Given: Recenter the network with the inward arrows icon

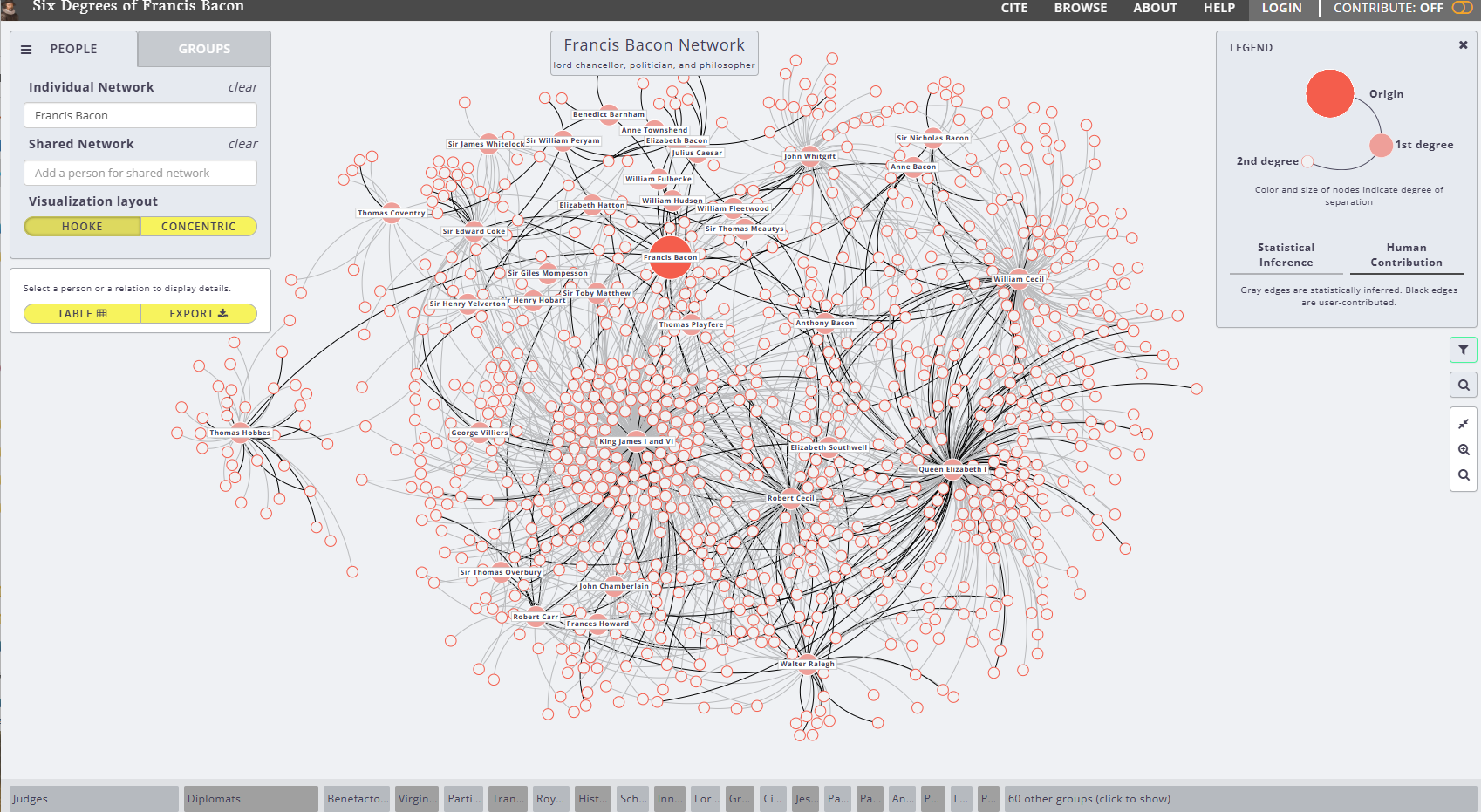Looking at the screenshot, I should [x=1464, y=424].
